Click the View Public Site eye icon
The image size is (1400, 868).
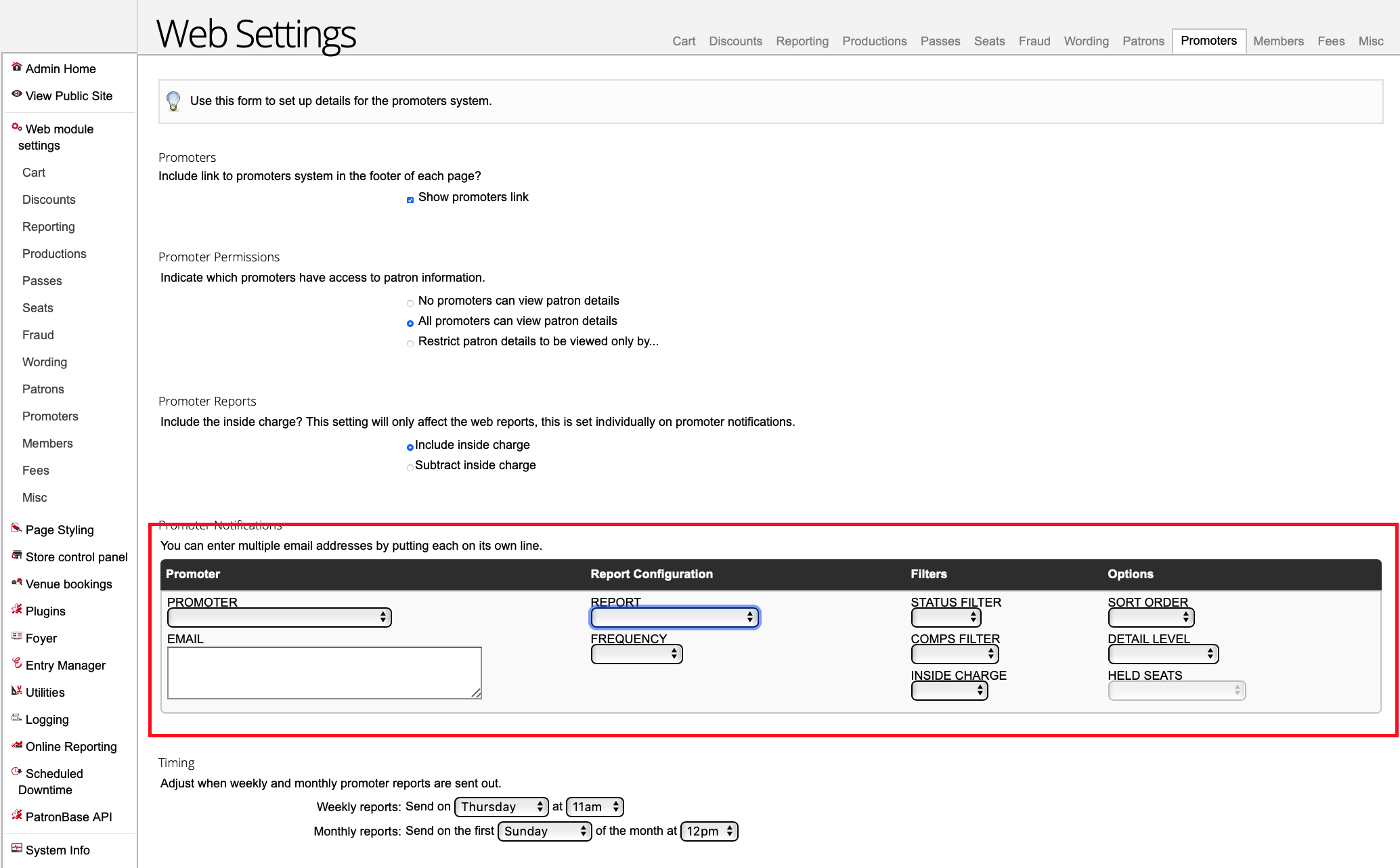click(16, 94)
